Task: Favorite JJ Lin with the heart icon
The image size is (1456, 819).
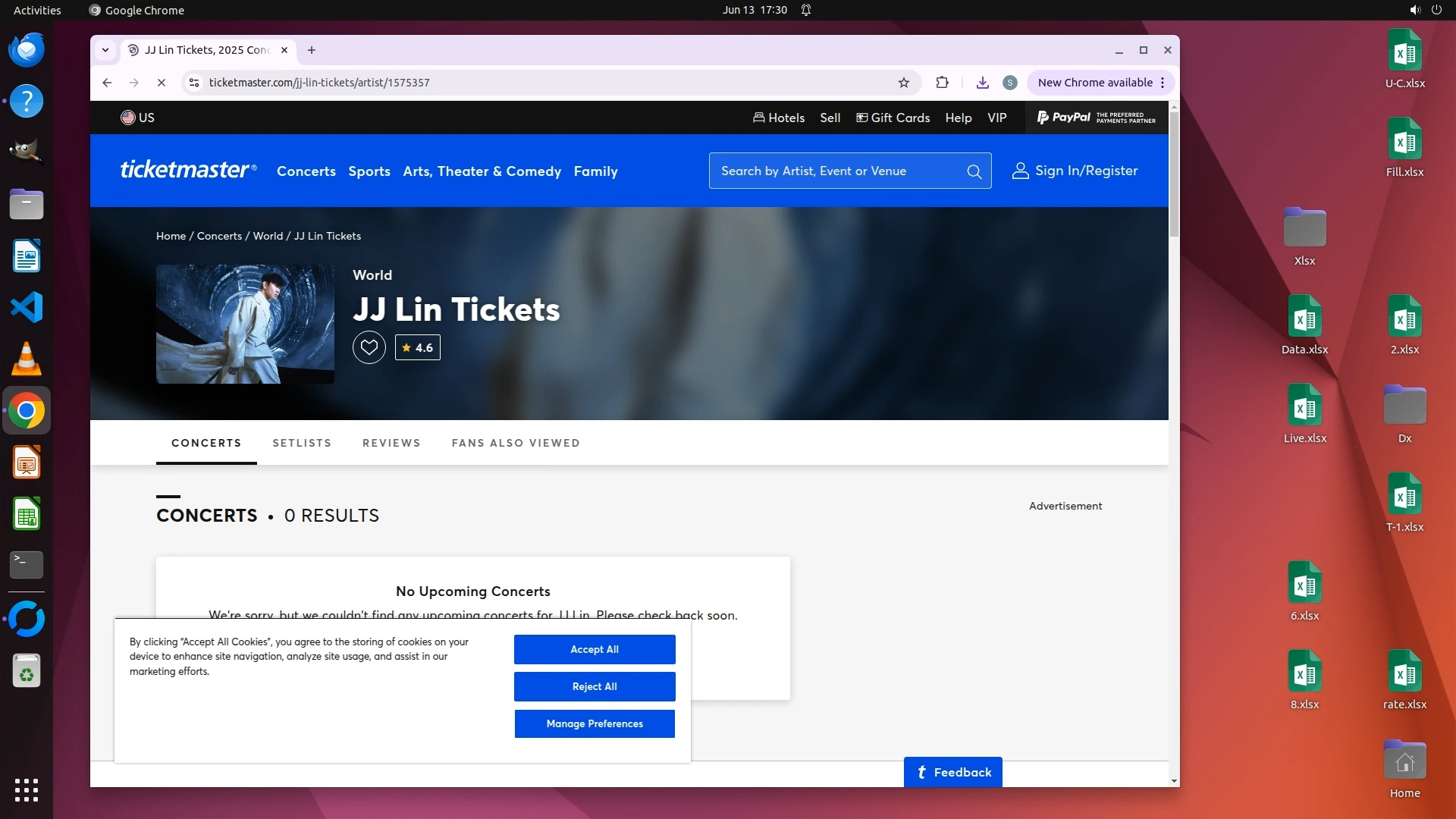Action: [x=369, y=347]
